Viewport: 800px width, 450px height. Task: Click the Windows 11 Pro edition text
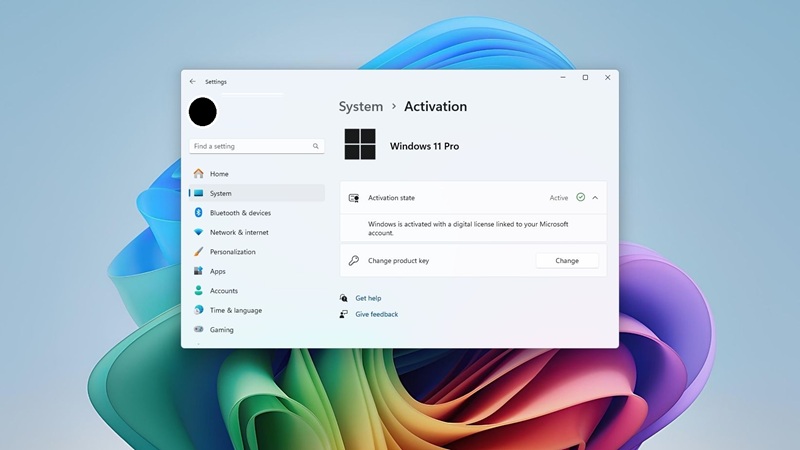tap(424, 146)
